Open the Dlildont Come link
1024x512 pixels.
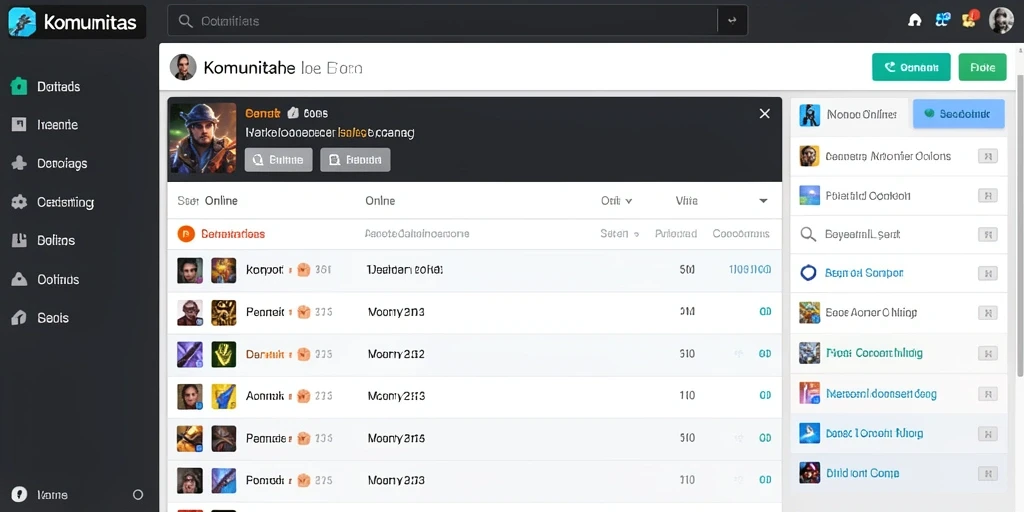coord(862,473)
